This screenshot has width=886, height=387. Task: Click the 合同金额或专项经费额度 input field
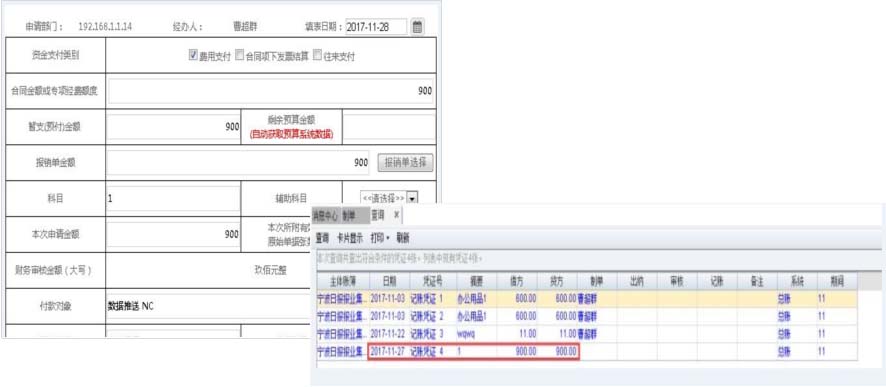[271, 92]
